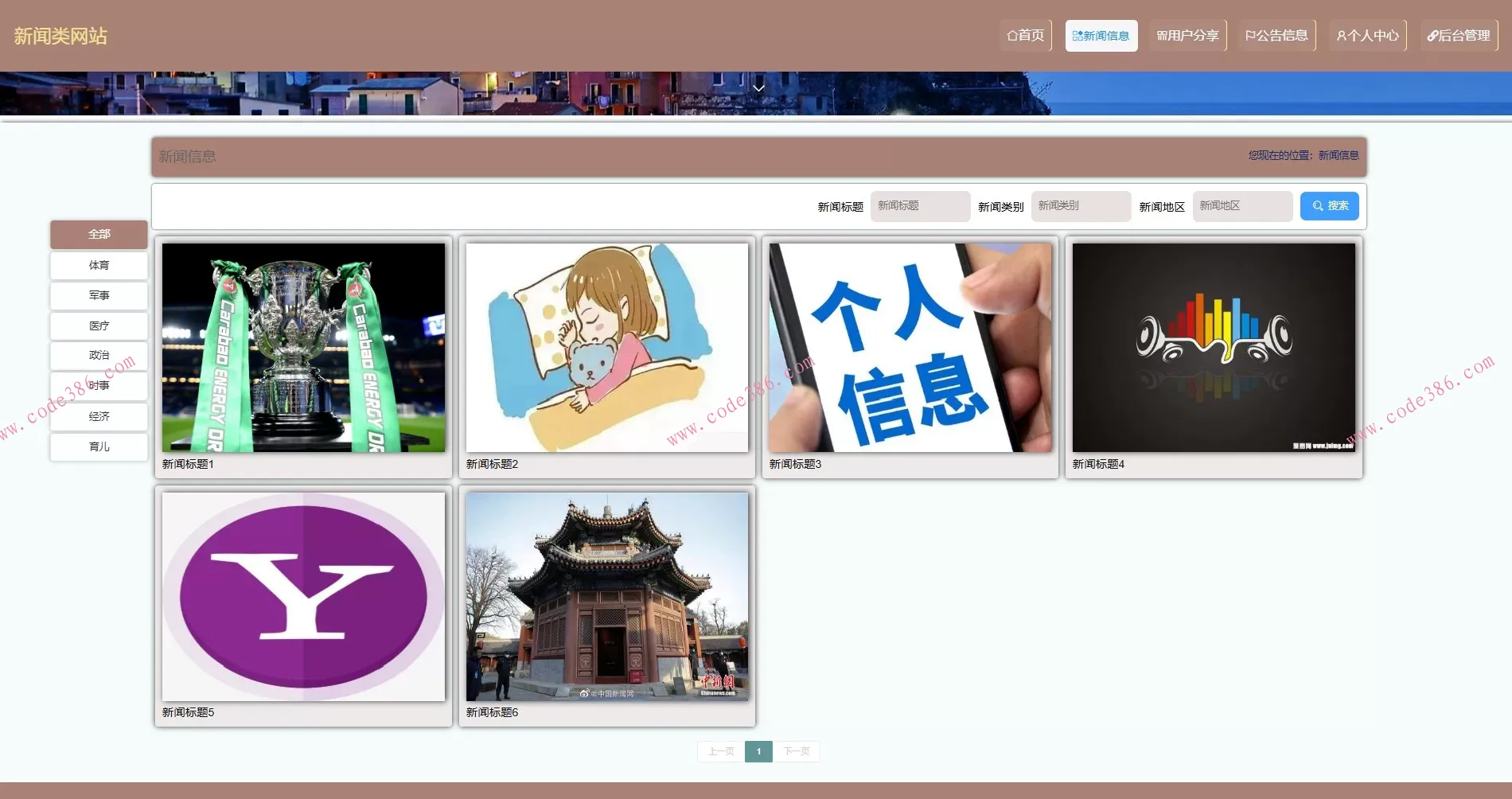Open the temple photo for 新闻标题6
The width and height of the screenshot is (1512, 799).
[x=607, y=597]
